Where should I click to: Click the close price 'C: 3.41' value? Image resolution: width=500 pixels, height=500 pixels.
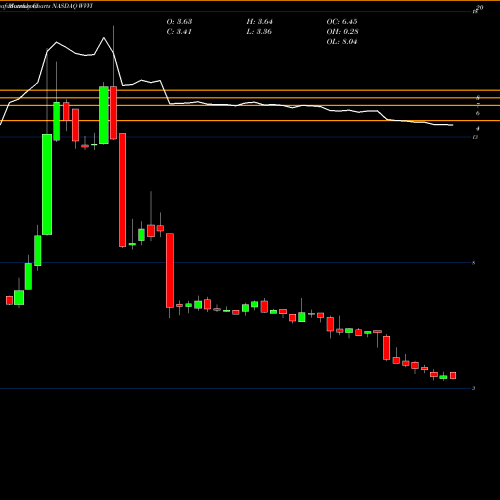tap(179, 32)
